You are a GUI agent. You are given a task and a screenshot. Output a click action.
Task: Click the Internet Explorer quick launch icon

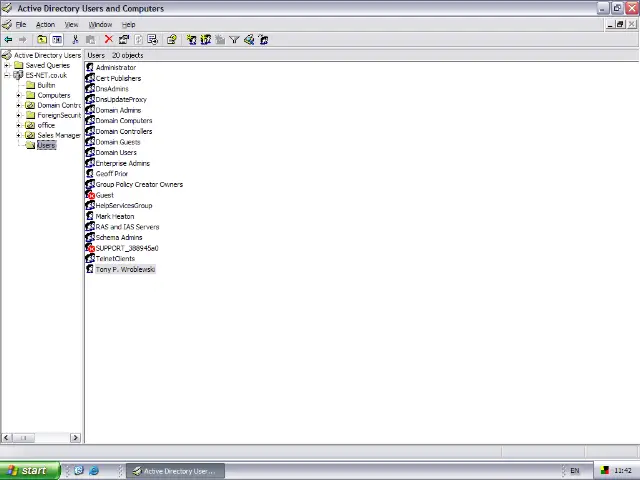click(x=94, y=471)
